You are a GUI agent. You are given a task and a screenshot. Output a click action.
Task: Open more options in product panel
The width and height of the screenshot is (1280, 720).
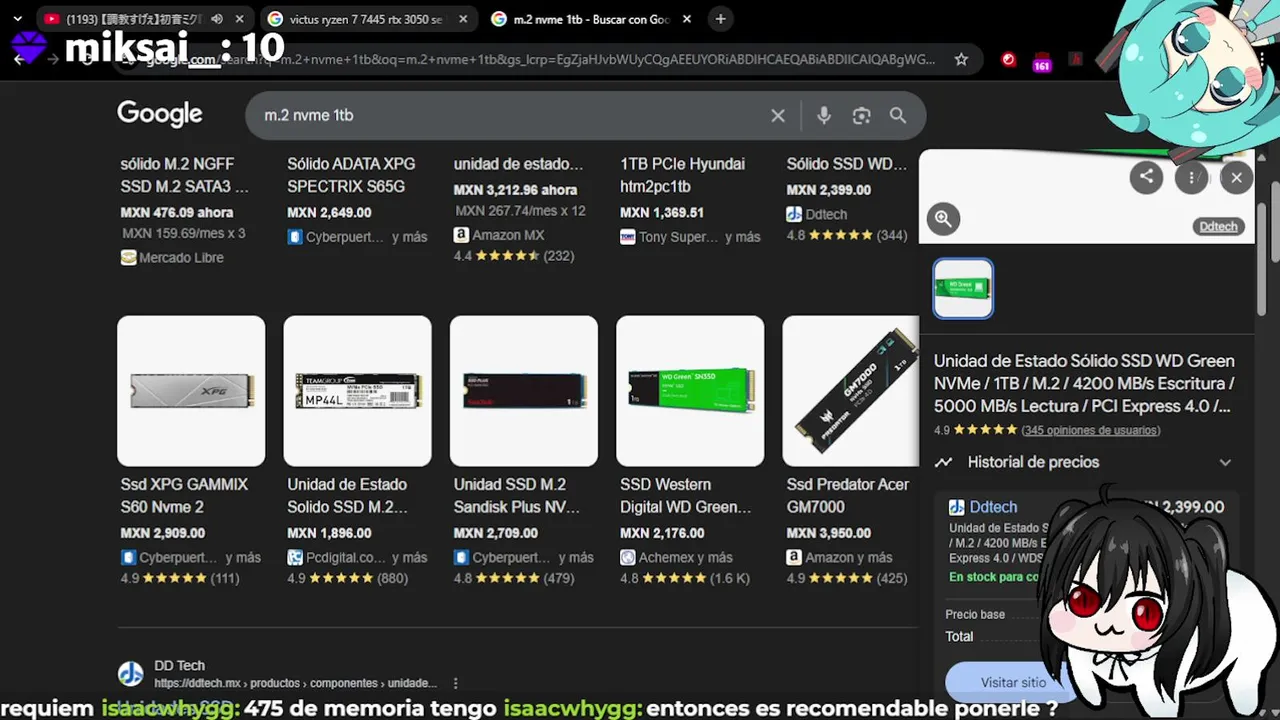(x=1191, y=178)
